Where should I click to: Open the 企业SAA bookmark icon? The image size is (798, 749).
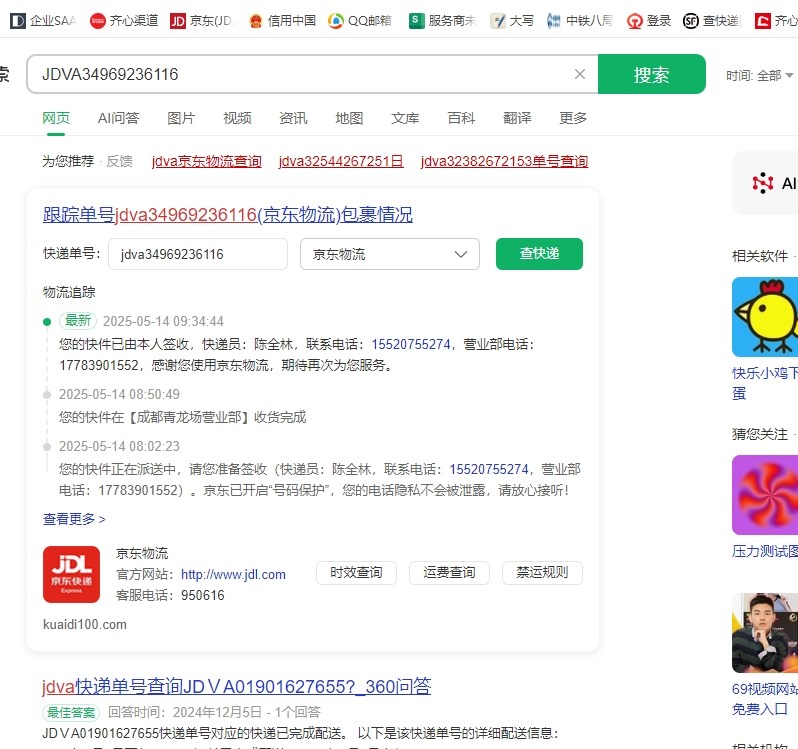coord(18,21)
